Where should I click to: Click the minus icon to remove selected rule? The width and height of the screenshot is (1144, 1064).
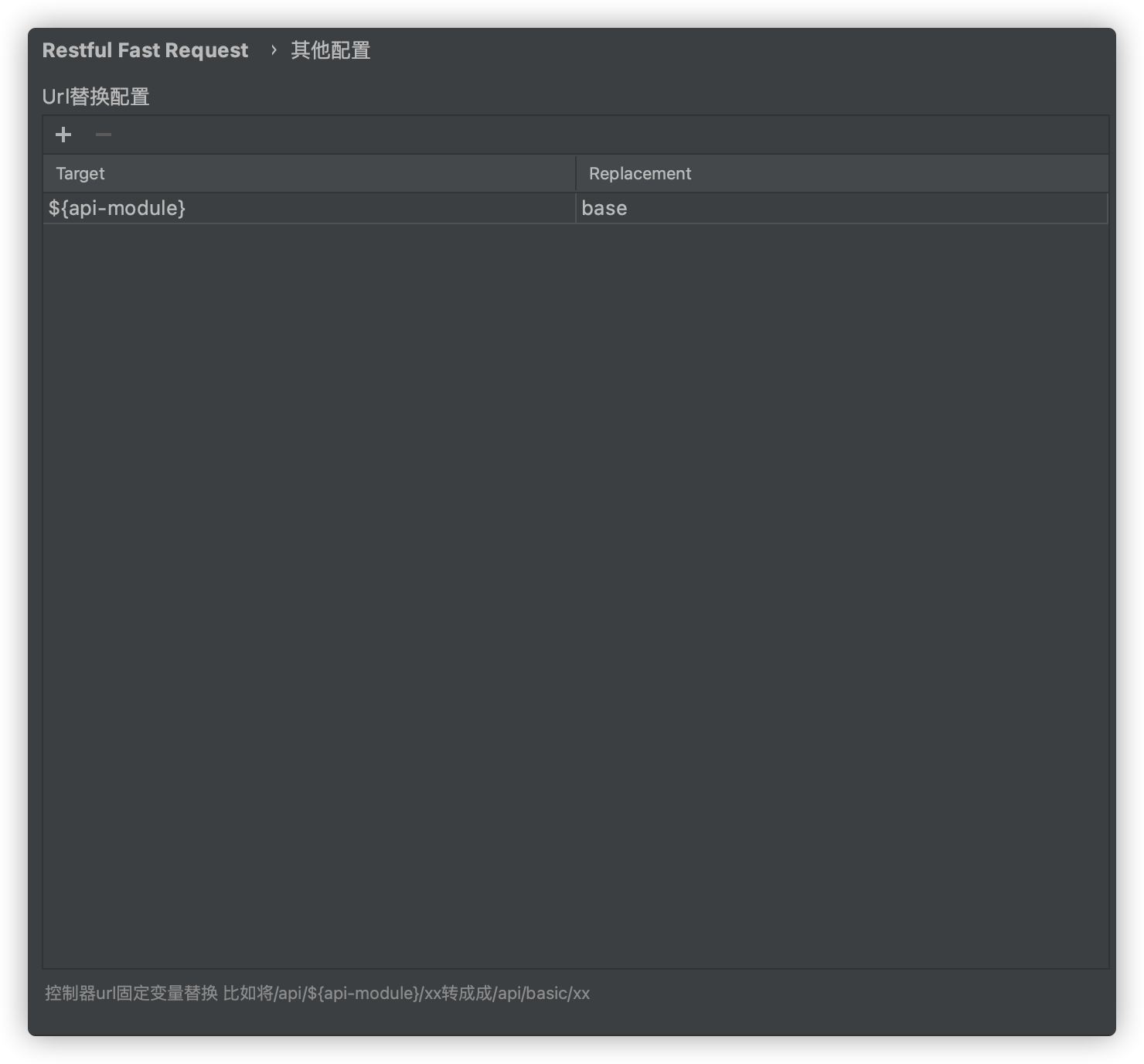point(103,135)
